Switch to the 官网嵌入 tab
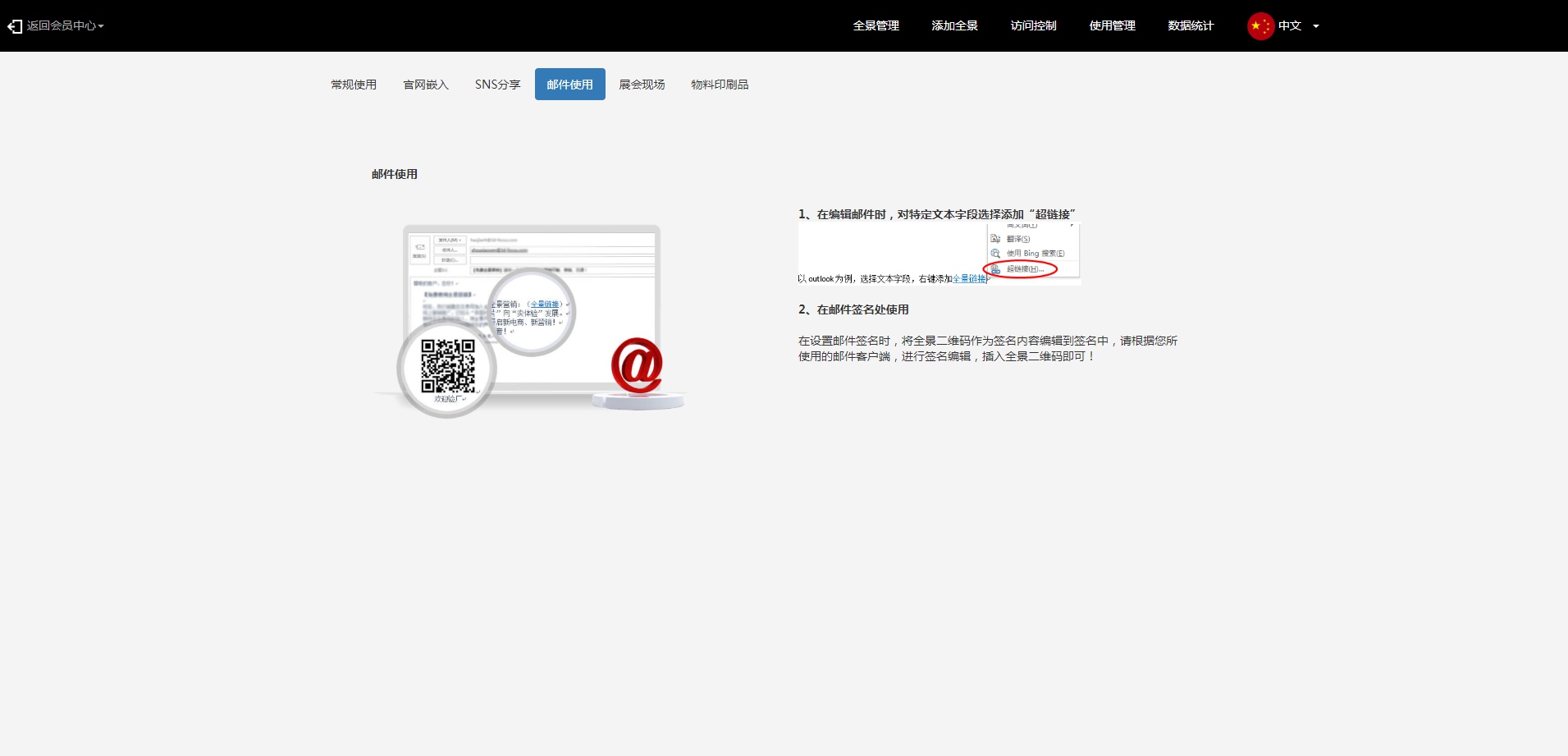Image resolution: width=1568 pixels, height=756 pixels. (426, 85)
